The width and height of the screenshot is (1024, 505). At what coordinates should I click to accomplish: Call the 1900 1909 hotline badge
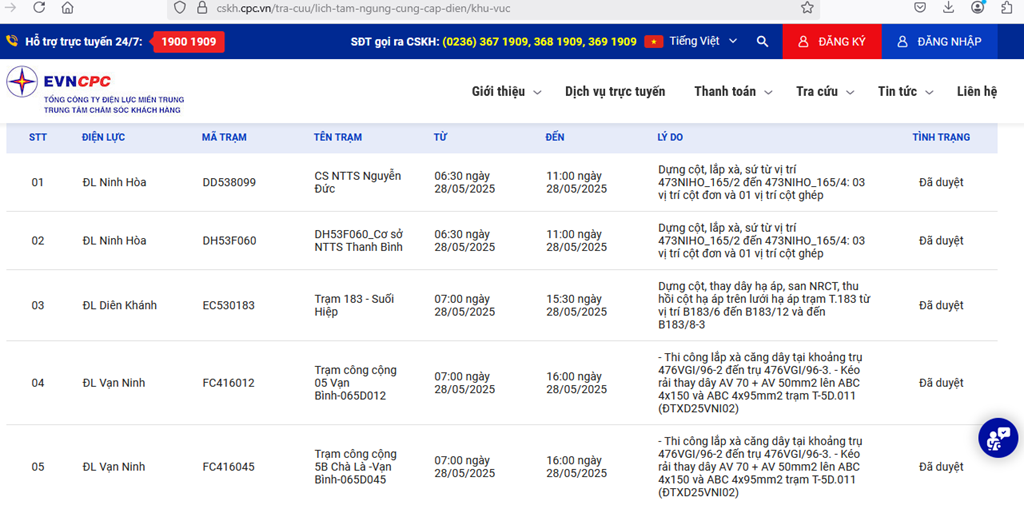point(188,42)
